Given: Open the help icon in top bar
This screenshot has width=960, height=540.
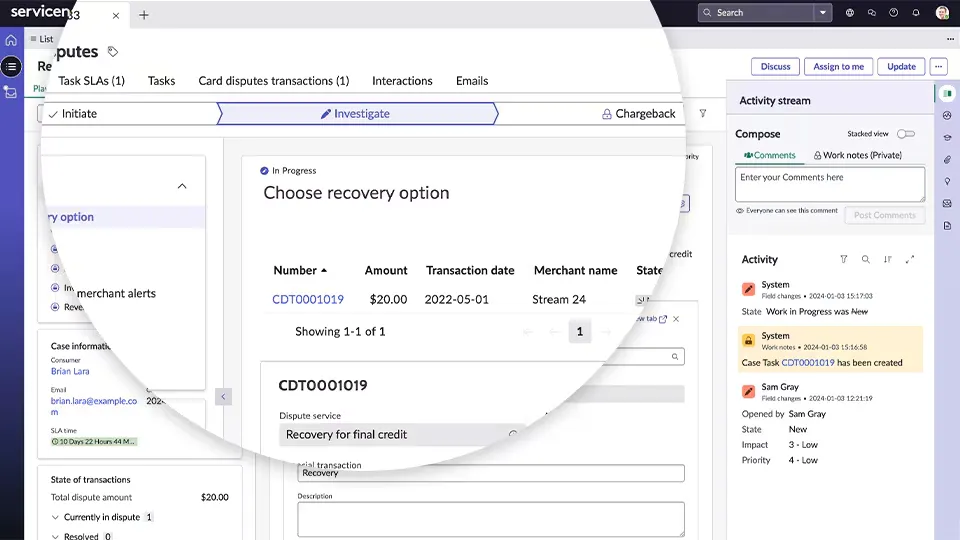Looking at the screenshot, I should (x=894, y=12).
